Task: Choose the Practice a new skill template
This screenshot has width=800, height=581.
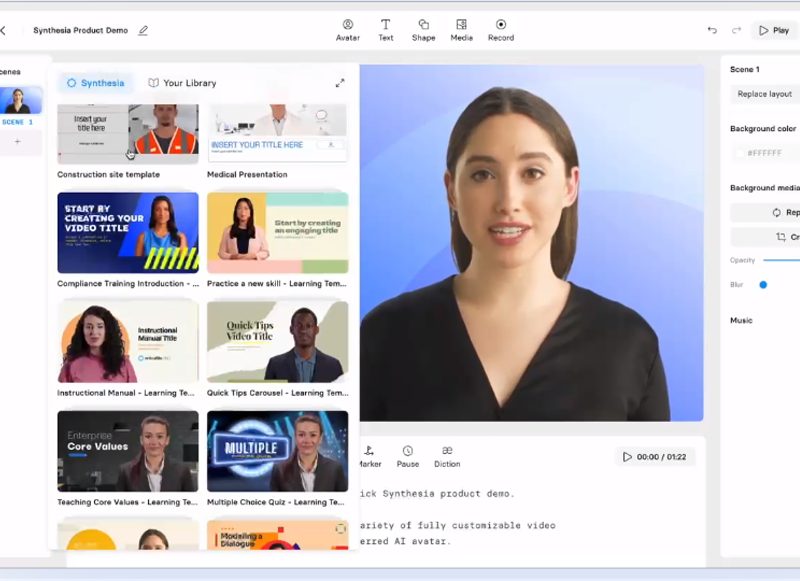Action: tap(278, 233)
